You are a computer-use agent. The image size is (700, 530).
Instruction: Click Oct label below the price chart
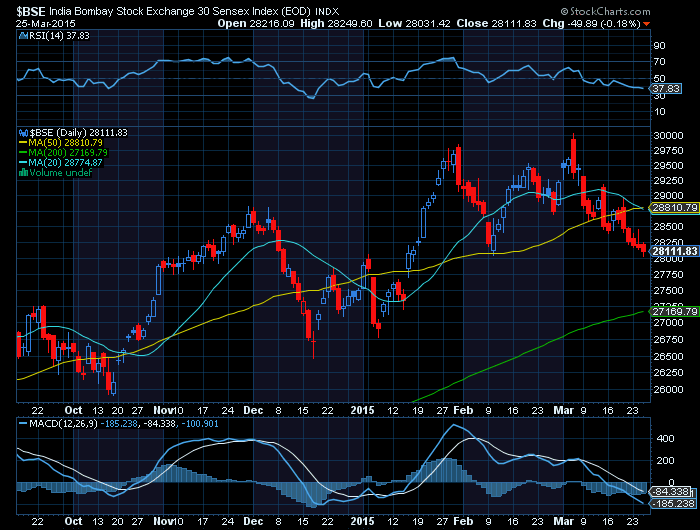click(x=73, y=410)
